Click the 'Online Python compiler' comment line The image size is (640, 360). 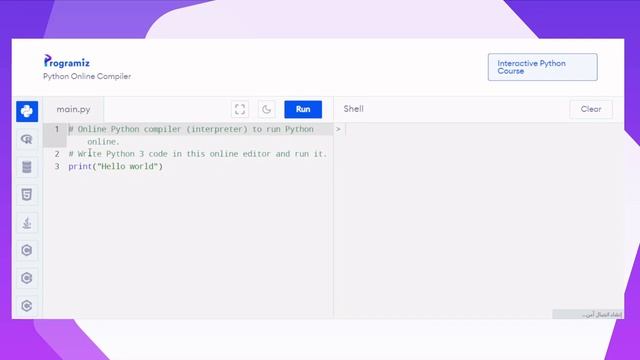pyautogui.click(x=191, y=135)
